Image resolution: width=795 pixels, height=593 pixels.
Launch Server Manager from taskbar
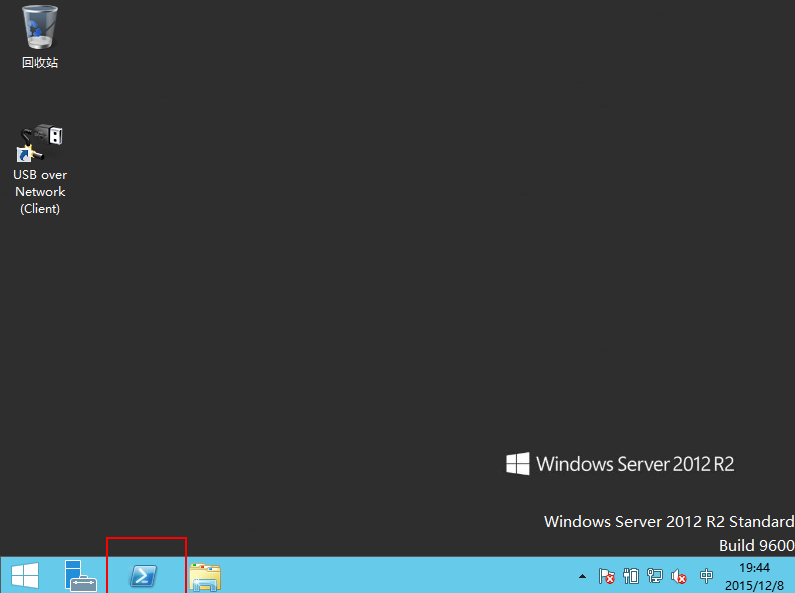coord(80,576)
